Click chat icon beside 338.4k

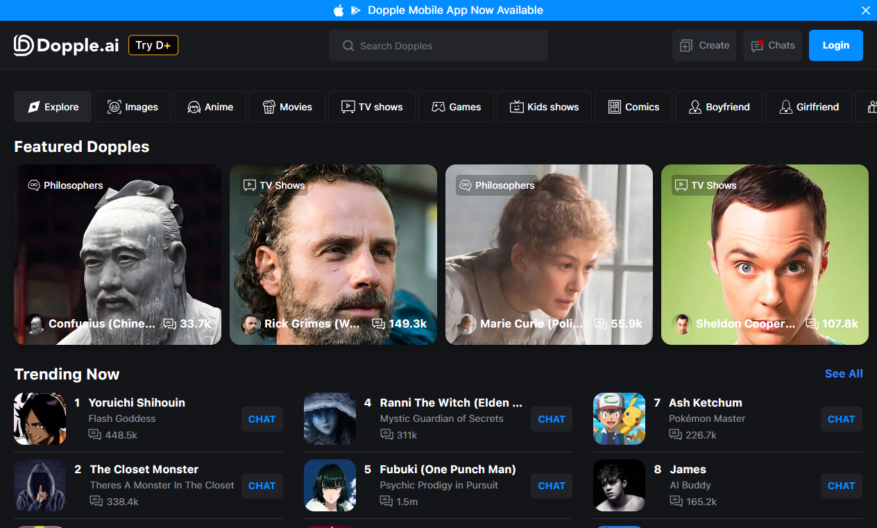click(96, 501)
